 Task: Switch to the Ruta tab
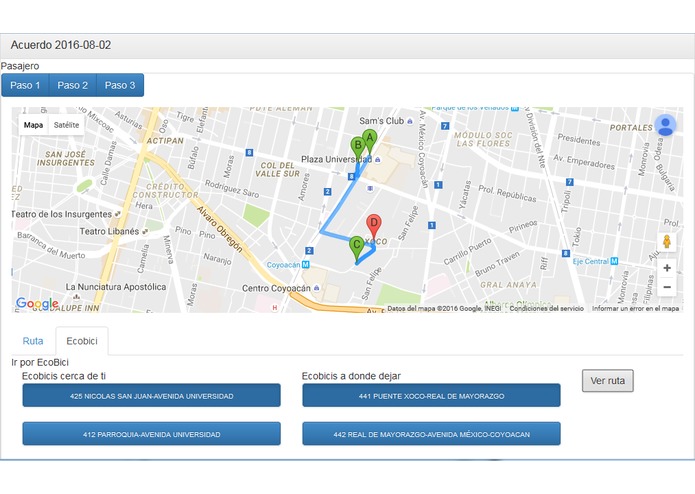pos(33,341)
